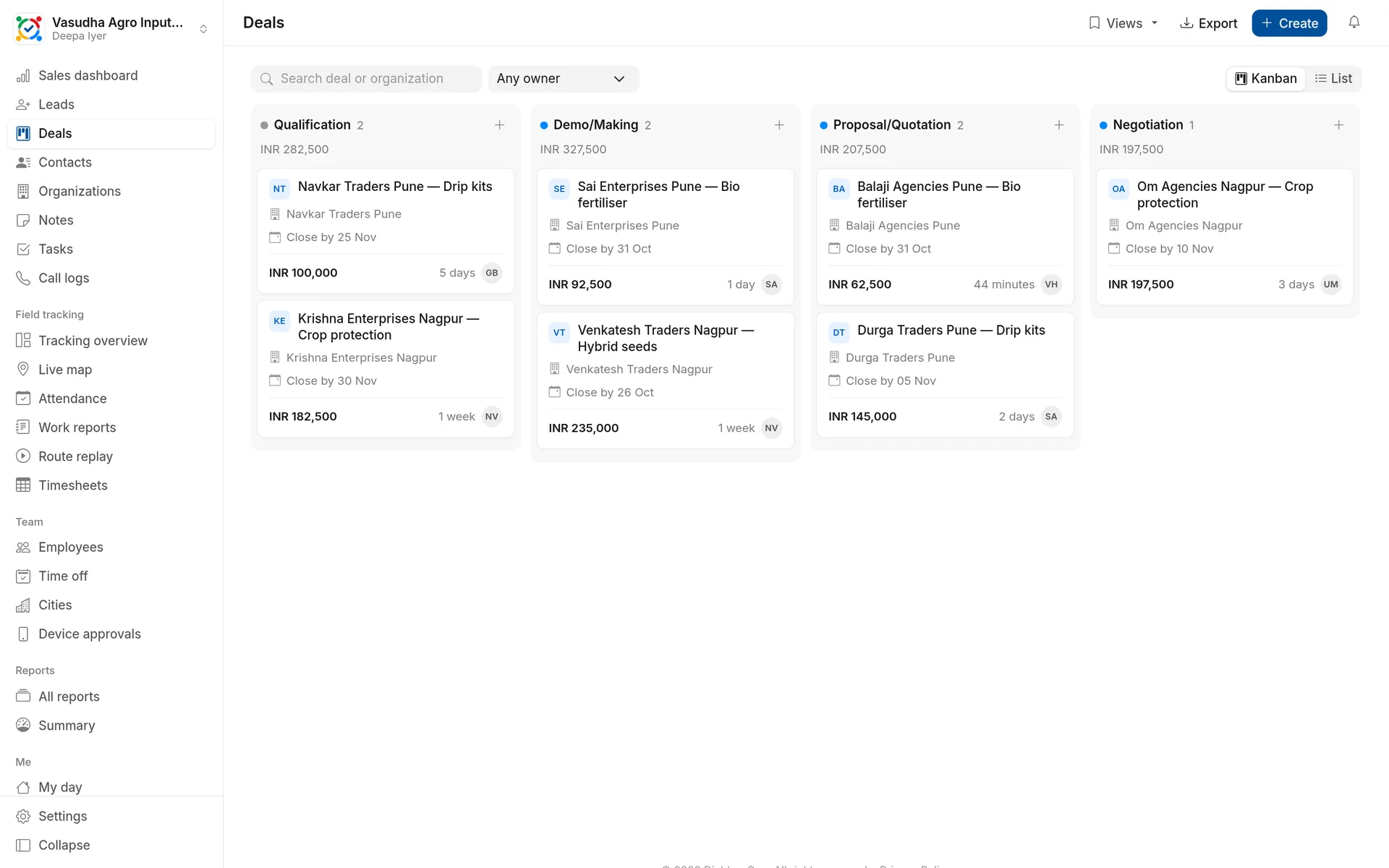Open Durga Traders Pune Drip kits deal
This screenshot has width=1389, height=868.
(x=945, y=375)
